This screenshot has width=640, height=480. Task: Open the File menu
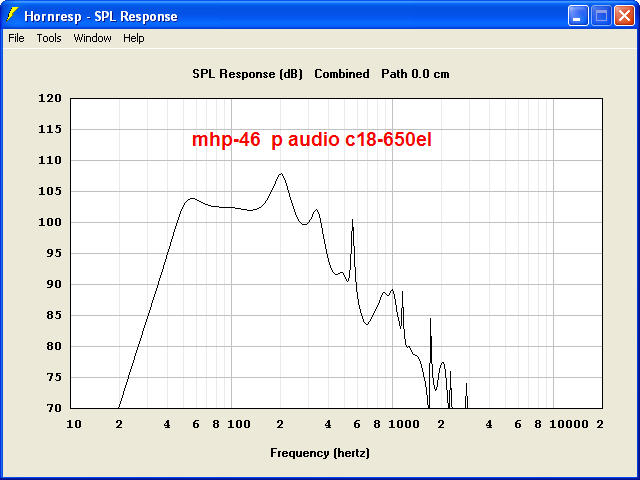(16, 38)
